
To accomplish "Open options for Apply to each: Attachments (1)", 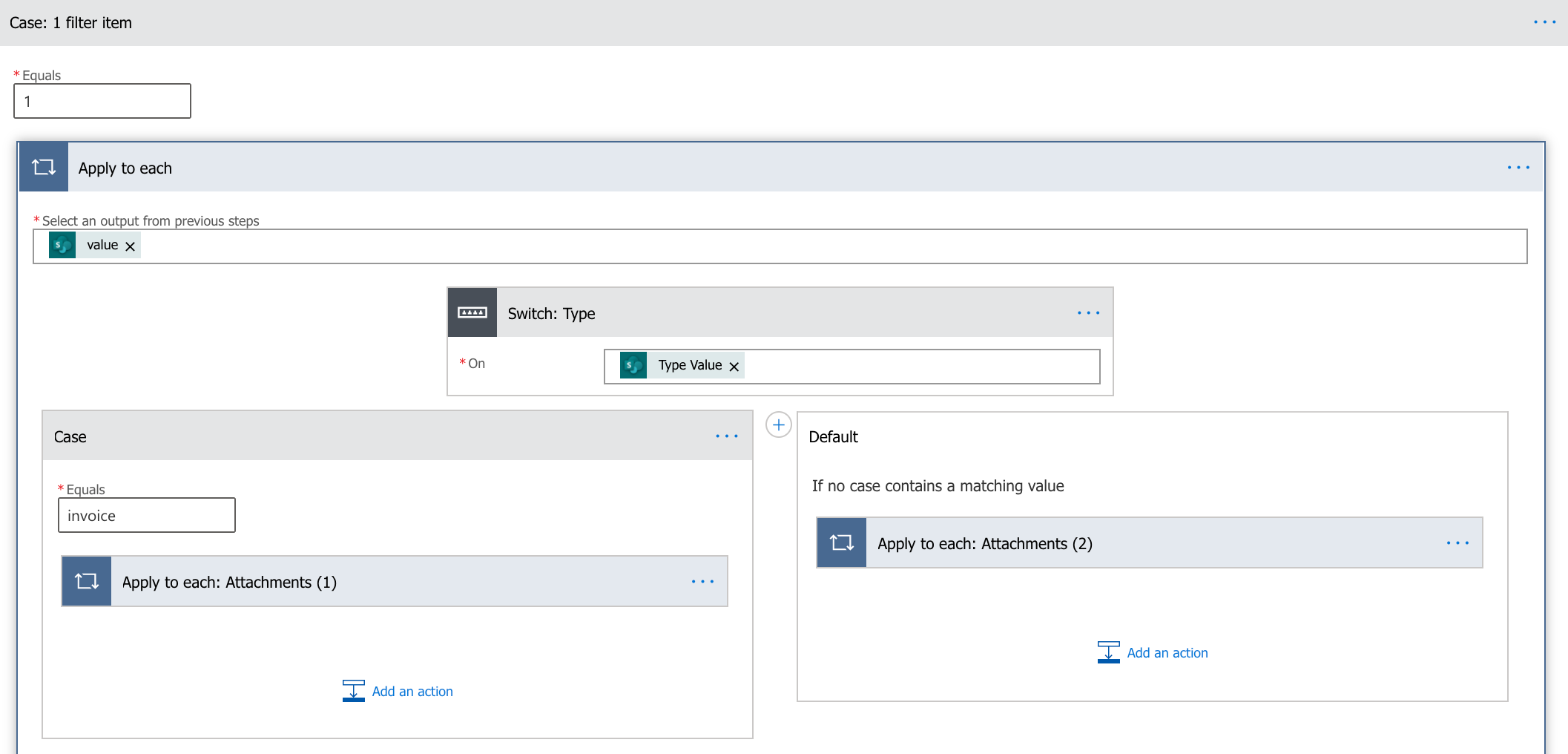I will [x=702, y=582].
